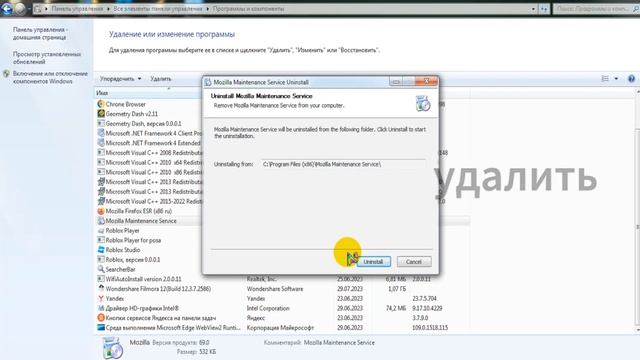This screenshot has width=640, height=360.
Task: Open the address bar history dropdown arrow
Action: tap(533, 9)
